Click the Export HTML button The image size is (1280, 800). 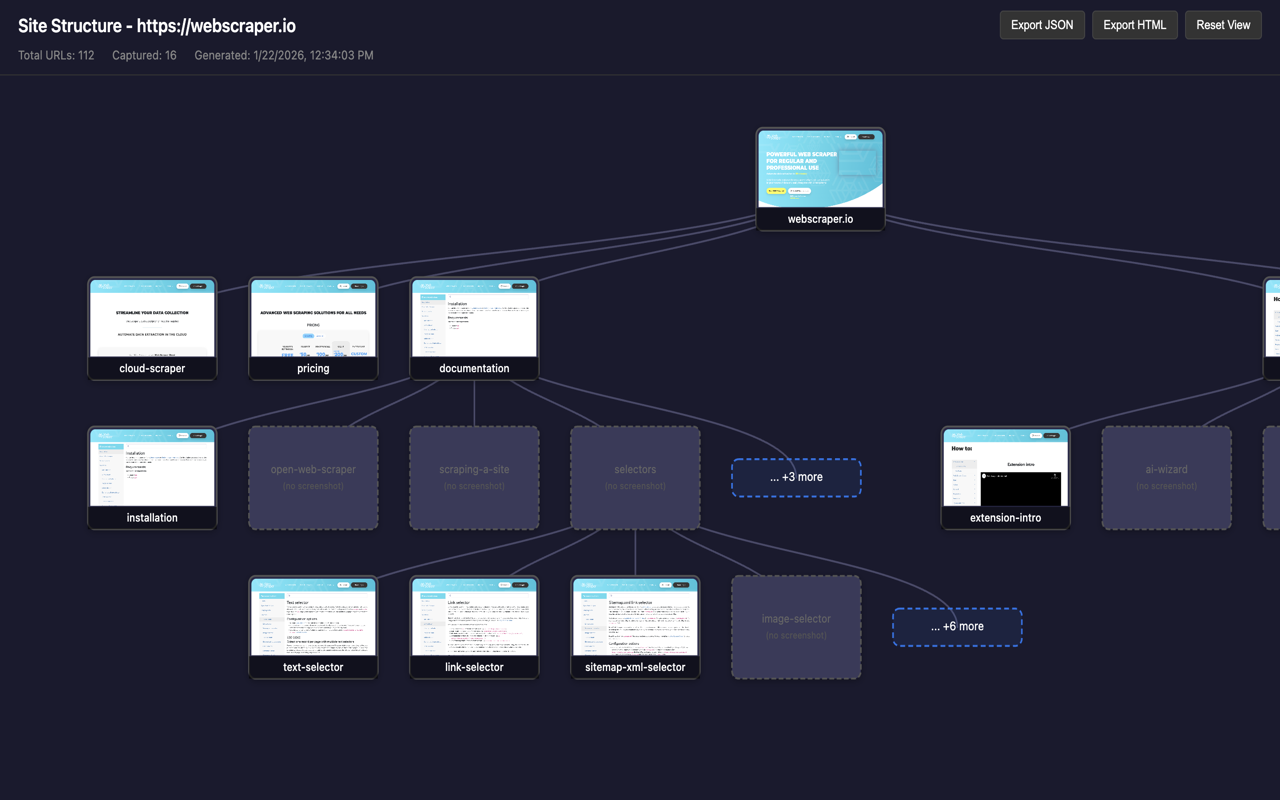point(1134,25)
